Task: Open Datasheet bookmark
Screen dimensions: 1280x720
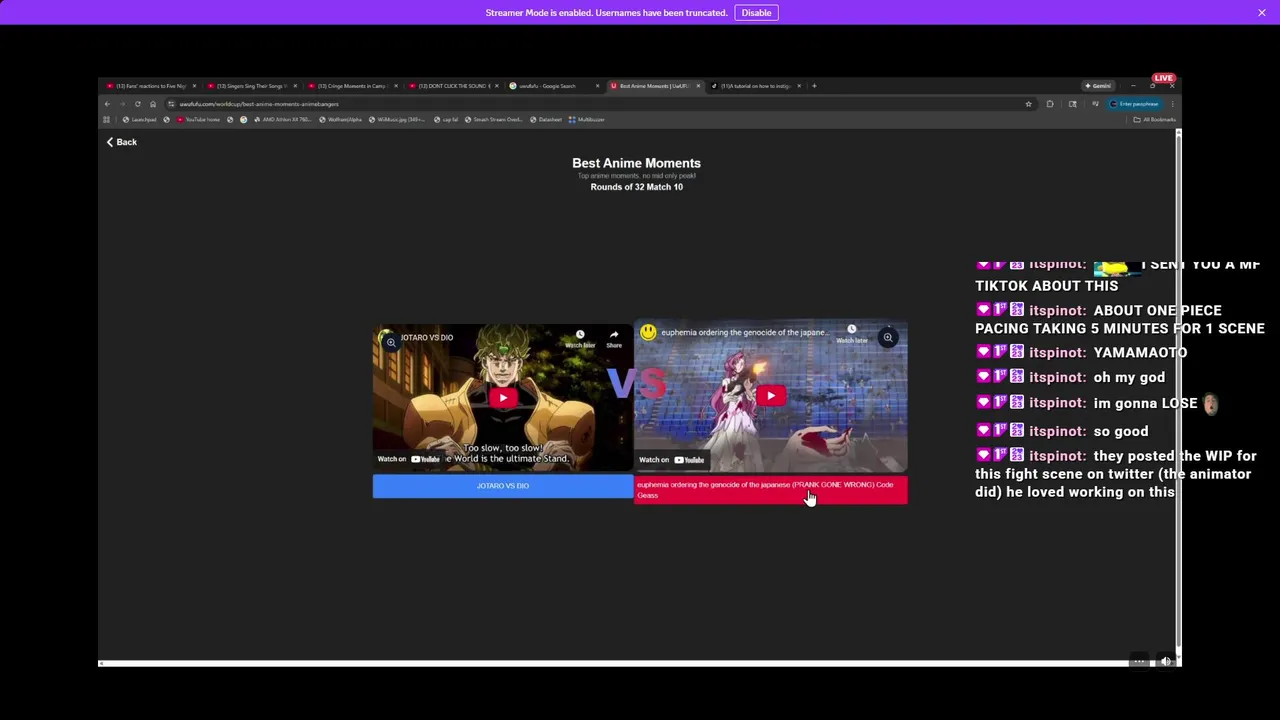Action: pyautogui.click(x=546, y=120)
